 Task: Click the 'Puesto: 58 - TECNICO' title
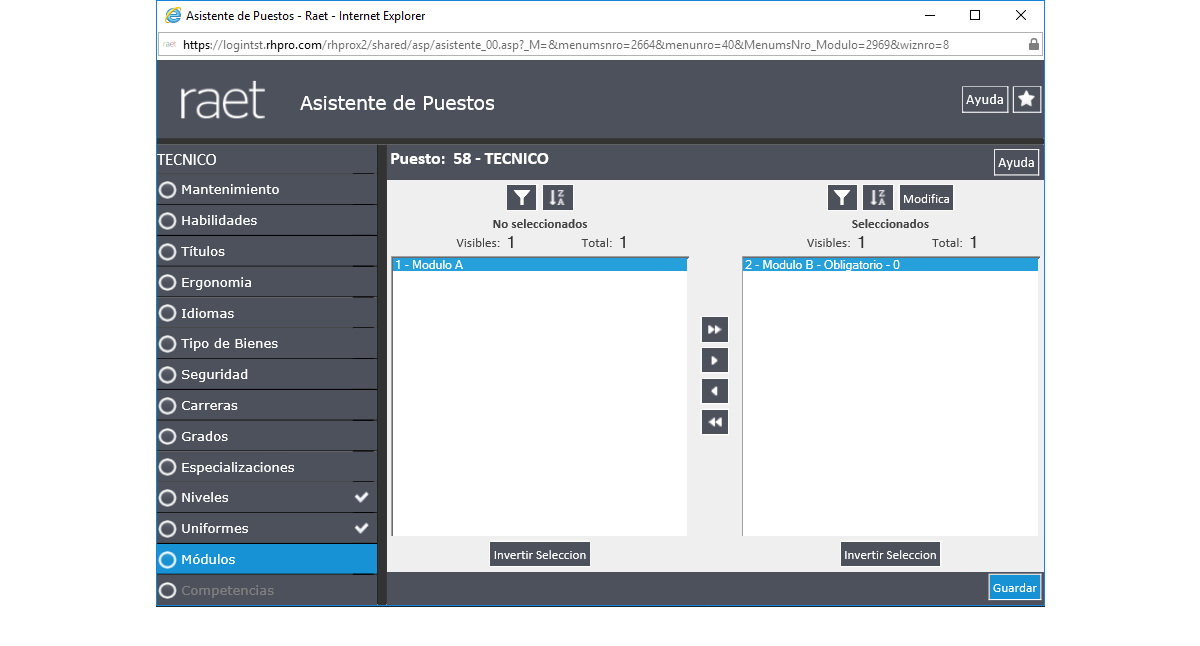click(x=469, y=159)
